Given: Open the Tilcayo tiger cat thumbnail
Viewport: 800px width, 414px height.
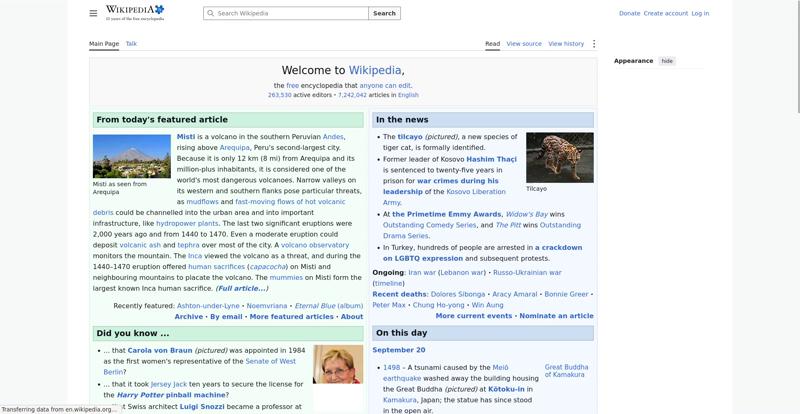Looking at the screenshot, I should [560, 157].
